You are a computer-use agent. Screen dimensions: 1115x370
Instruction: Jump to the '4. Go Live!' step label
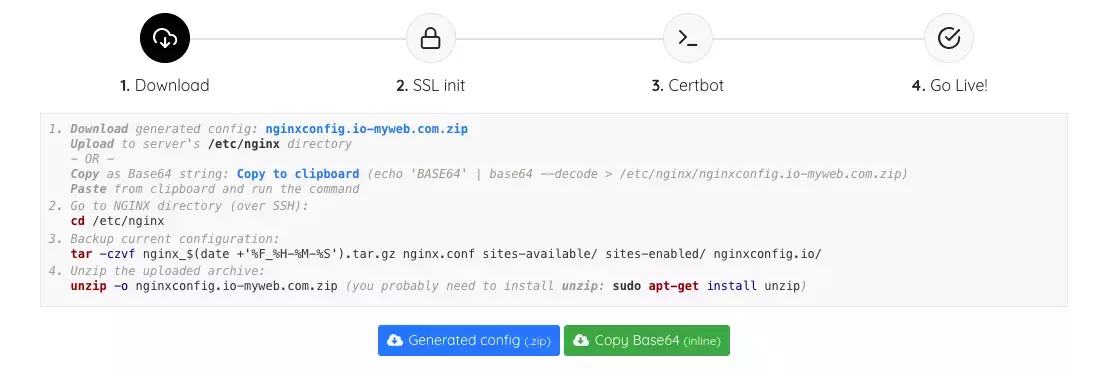[949, 85]
